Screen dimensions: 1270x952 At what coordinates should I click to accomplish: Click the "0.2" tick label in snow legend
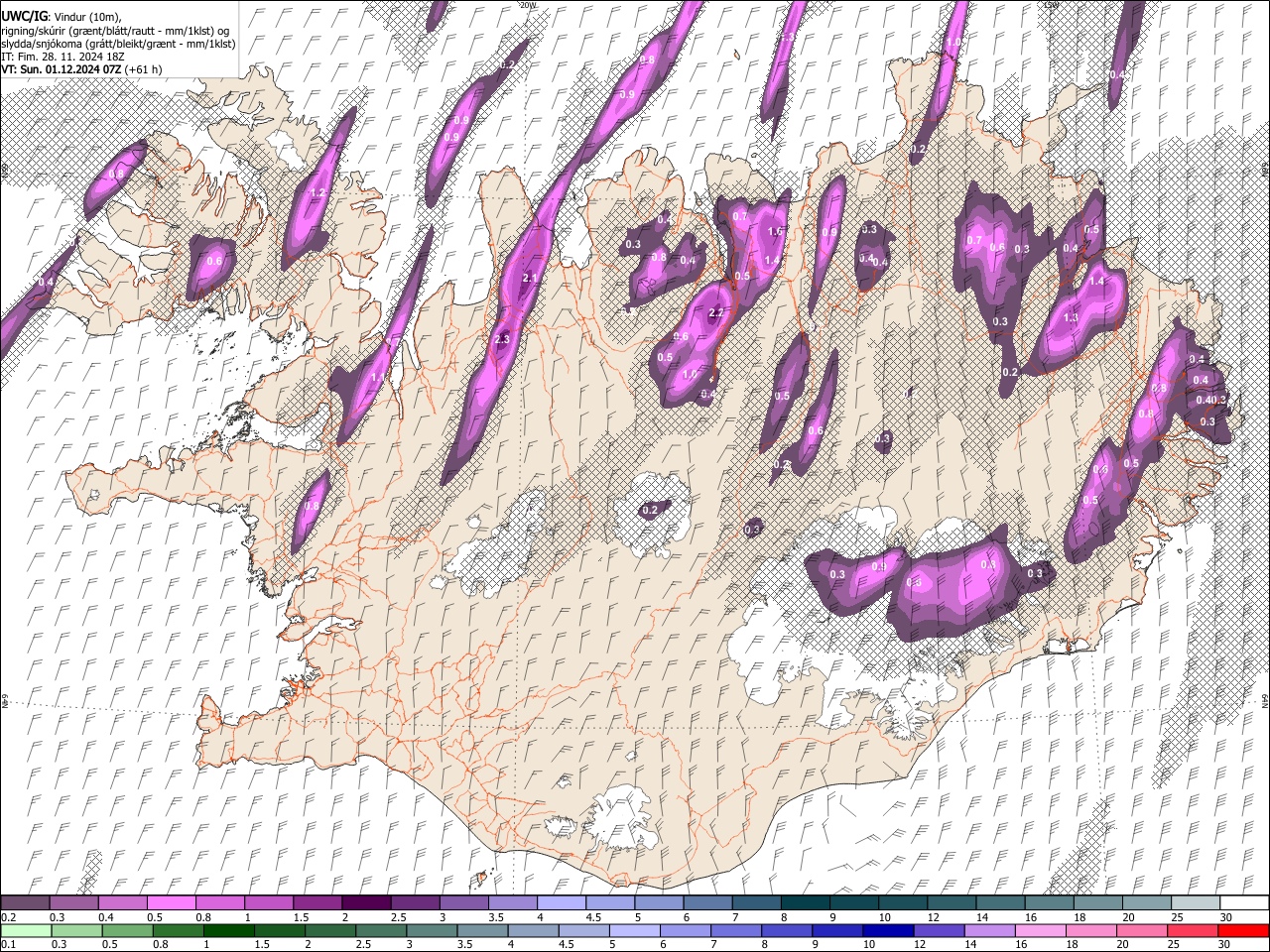coord(9,917)
